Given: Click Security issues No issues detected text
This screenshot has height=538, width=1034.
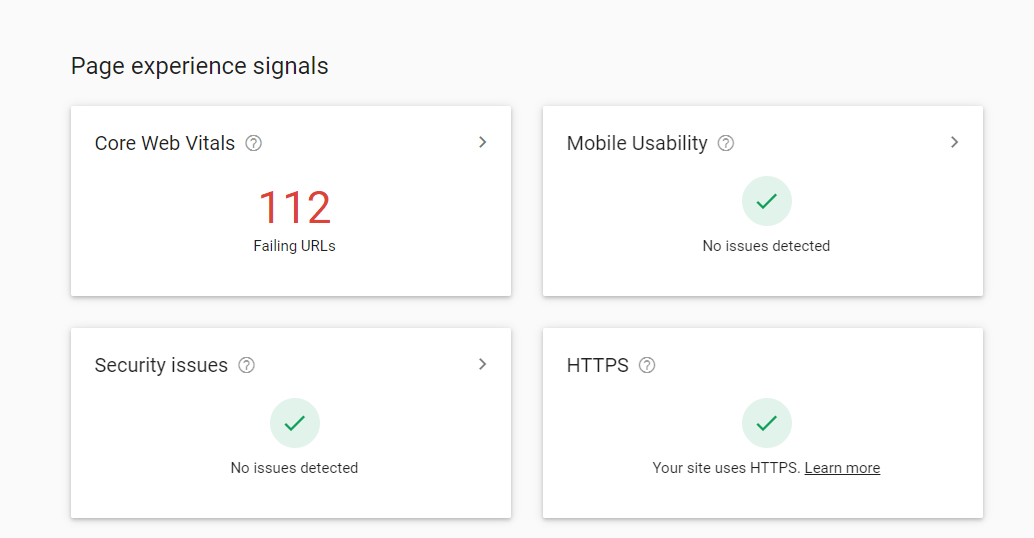Looking at the screenshot, I should pos(295,468).
